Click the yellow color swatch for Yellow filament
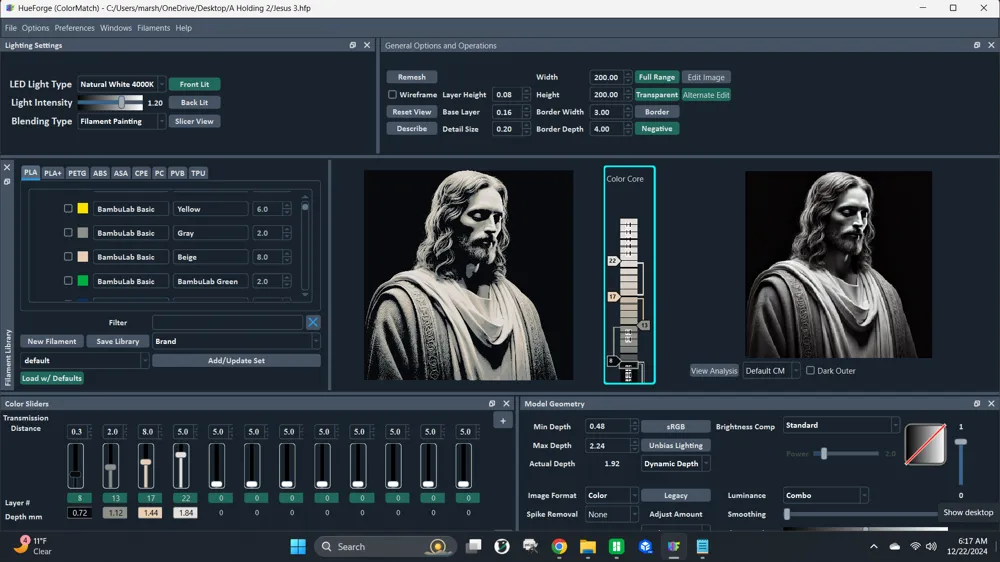This screenshot has height=562, width=1000. (83, 209)
